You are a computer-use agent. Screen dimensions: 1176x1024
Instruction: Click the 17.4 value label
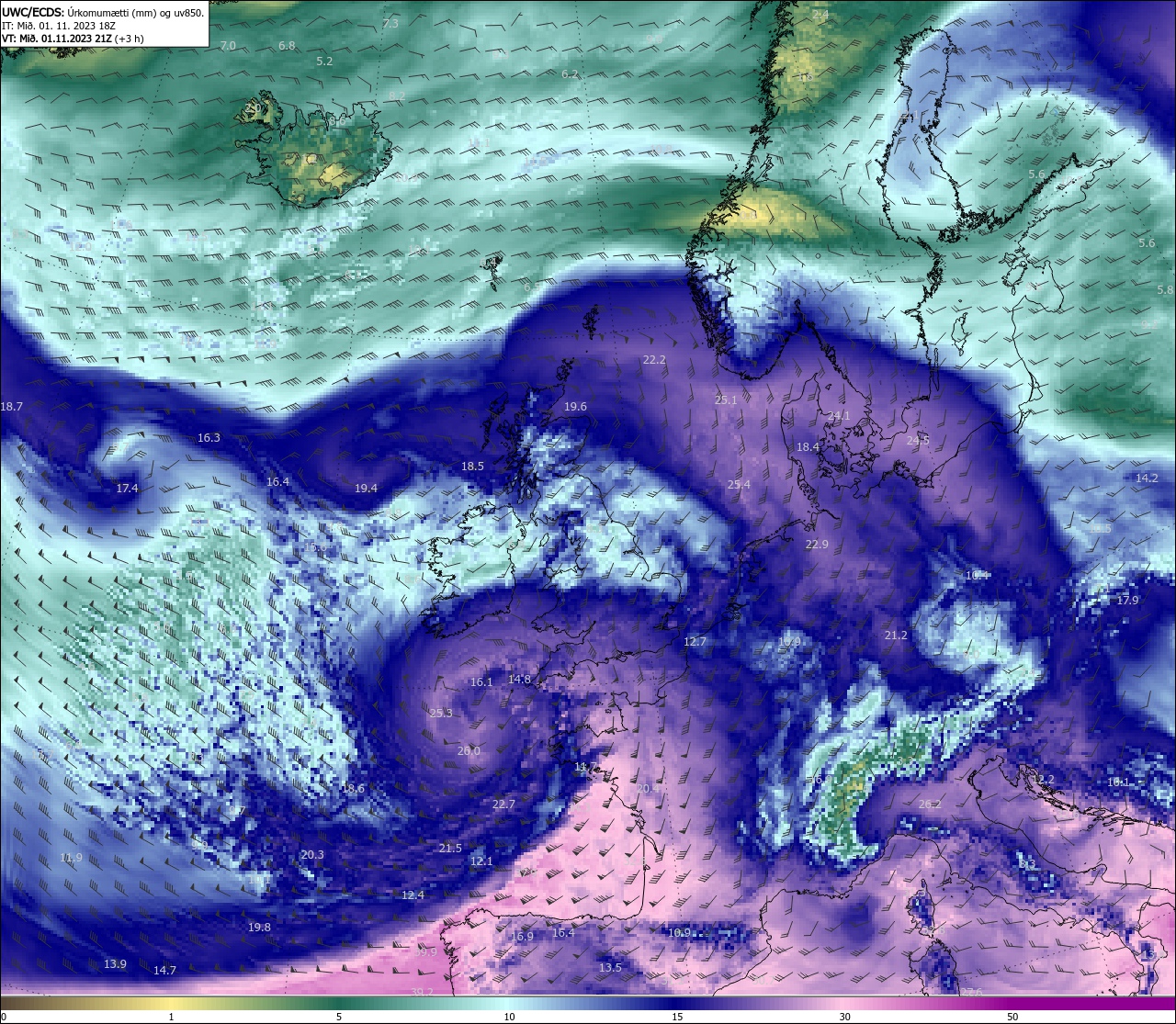click(127, 489)
